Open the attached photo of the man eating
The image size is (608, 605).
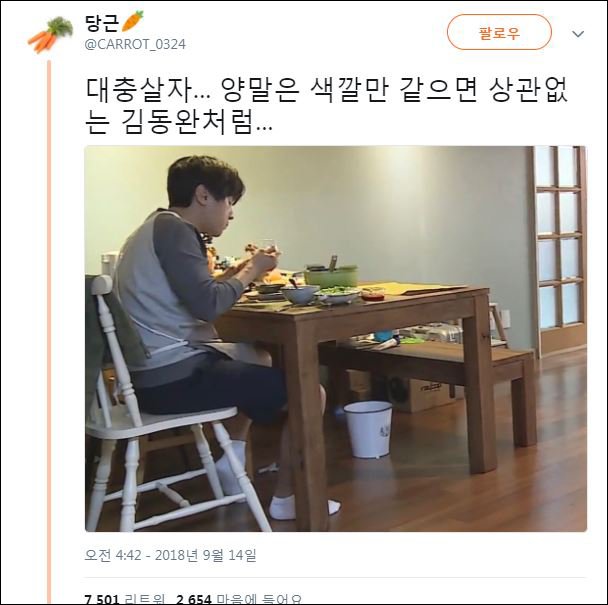click(336, 339)
